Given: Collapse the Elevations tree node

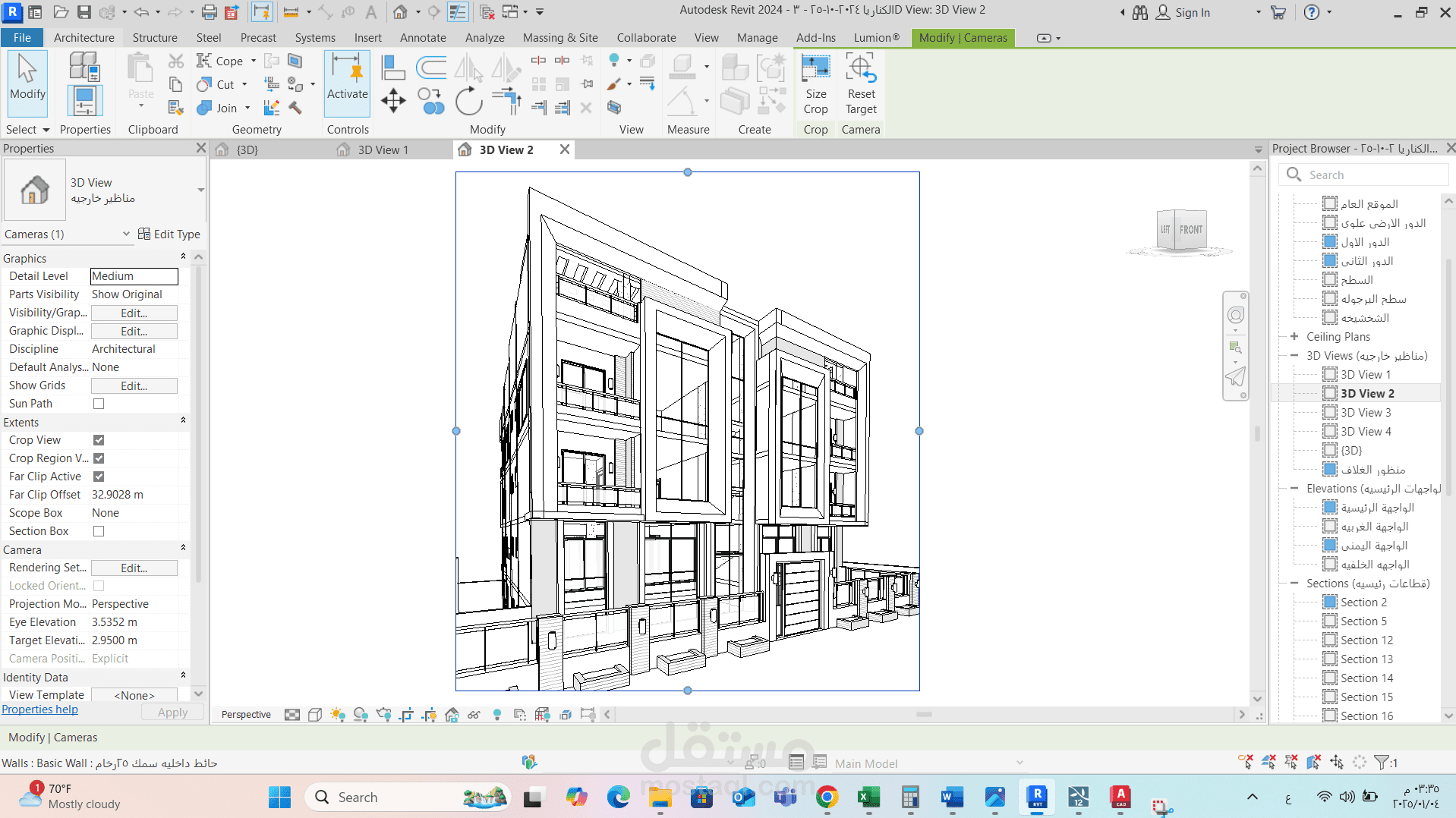Looking at the screenshot, I should click(1294, 489).
